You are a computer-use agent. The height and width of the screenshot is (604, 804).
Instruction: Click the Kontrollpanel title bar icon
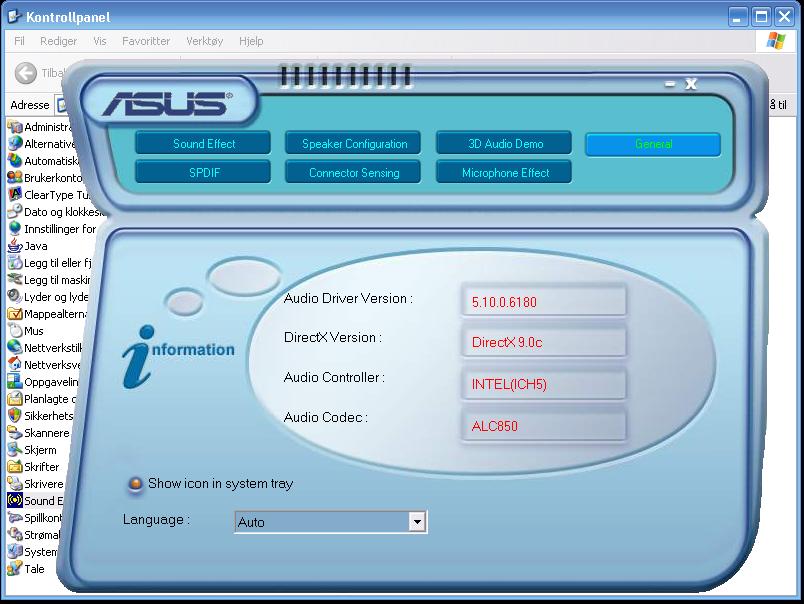coord(14,16)
